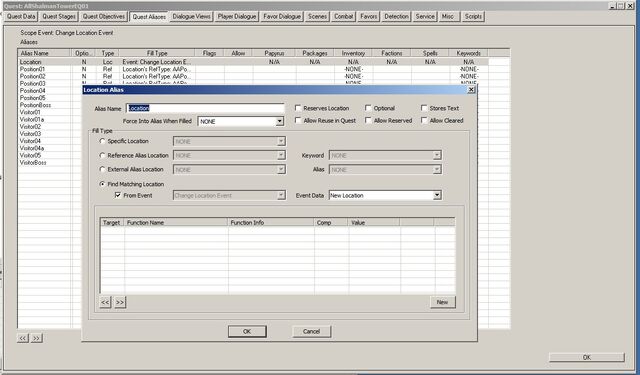Choose Reference Alias Location fill type
The image size is (640, 375).
(102, 155)
